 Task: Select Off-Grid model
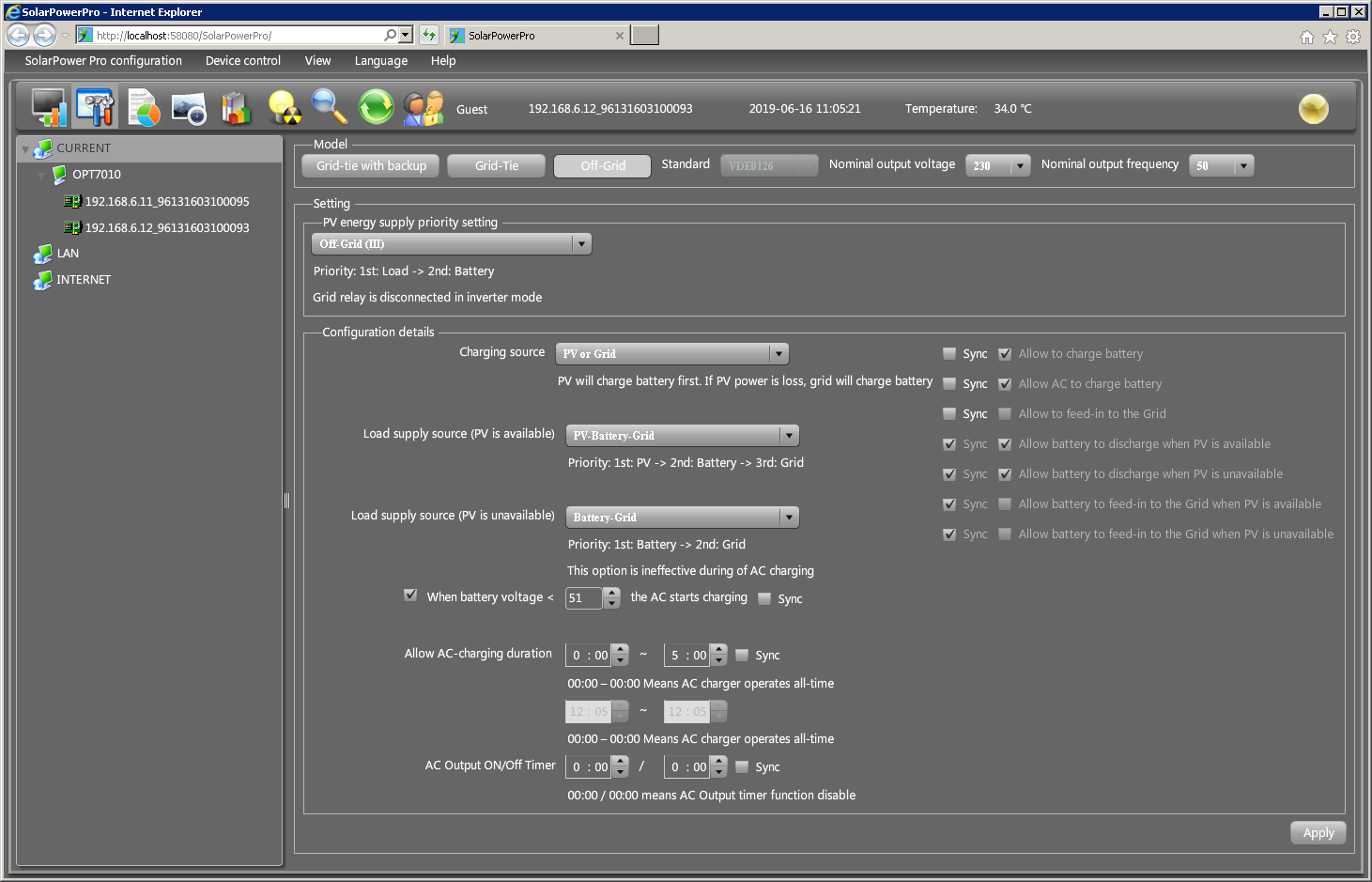pyautogui.click(x=603, y=166)
